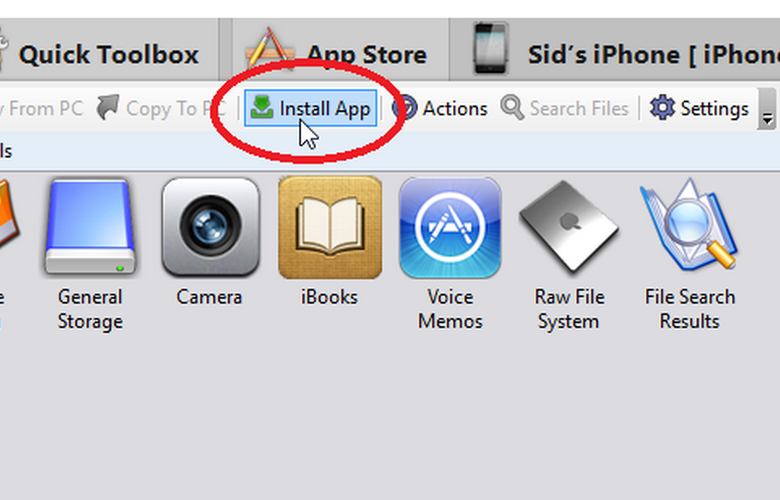Expand the toolbar overflow arrow
Viewport: 780px width, 500px height.
768,112
